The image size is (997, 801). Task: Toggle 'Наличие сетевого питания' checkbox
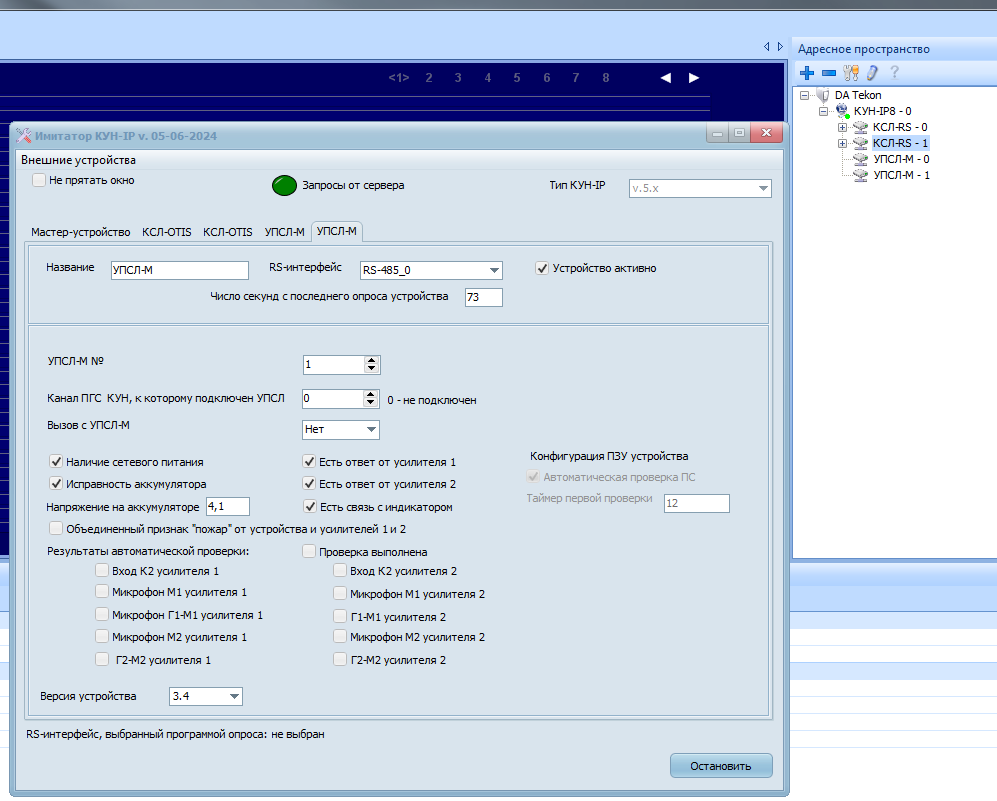(x=56, y=462)
